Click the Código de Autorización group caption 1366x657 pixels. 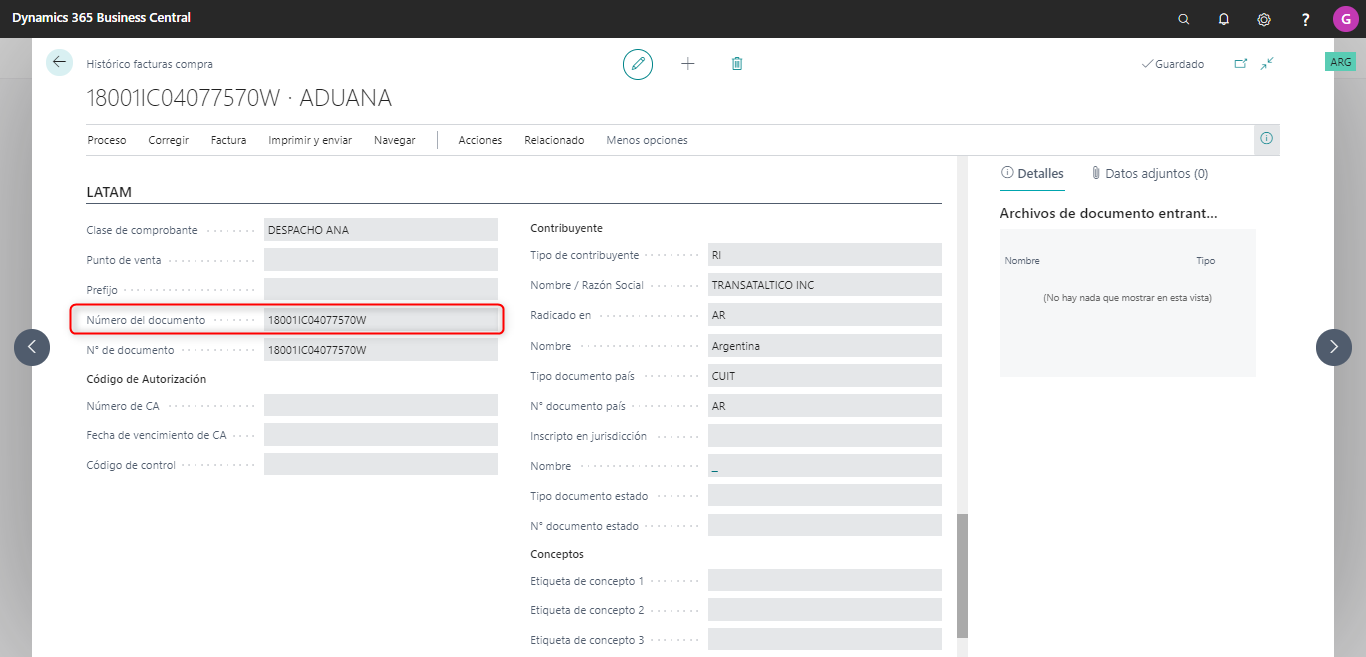click(x=146, y=379)
